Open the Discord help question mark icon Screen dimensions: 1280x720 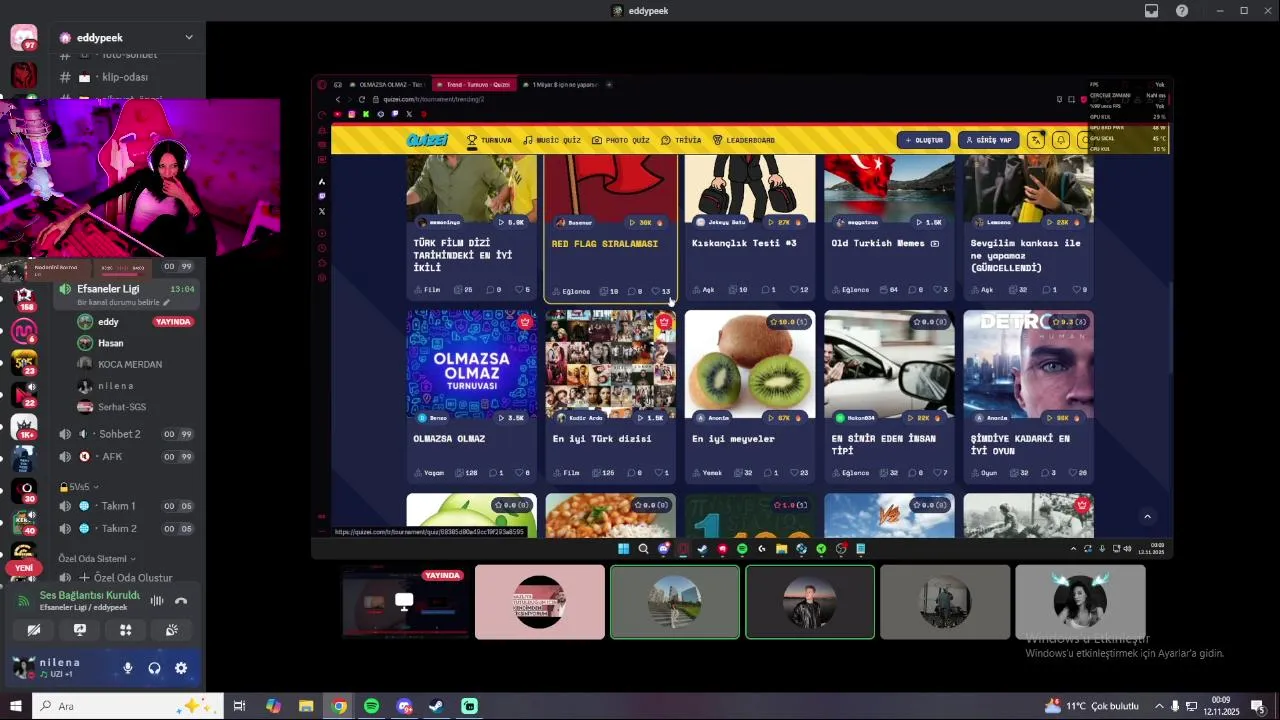point(1182,11)
